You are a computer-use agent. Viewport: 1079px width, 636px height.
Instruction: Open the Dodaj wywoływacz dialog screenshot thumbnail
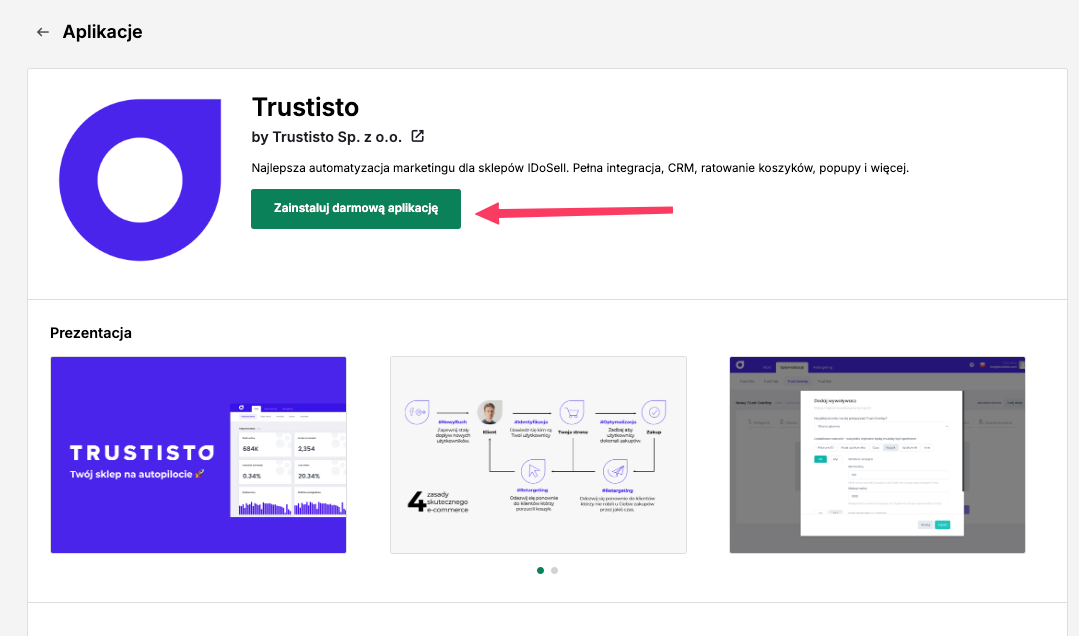[877, 454]
